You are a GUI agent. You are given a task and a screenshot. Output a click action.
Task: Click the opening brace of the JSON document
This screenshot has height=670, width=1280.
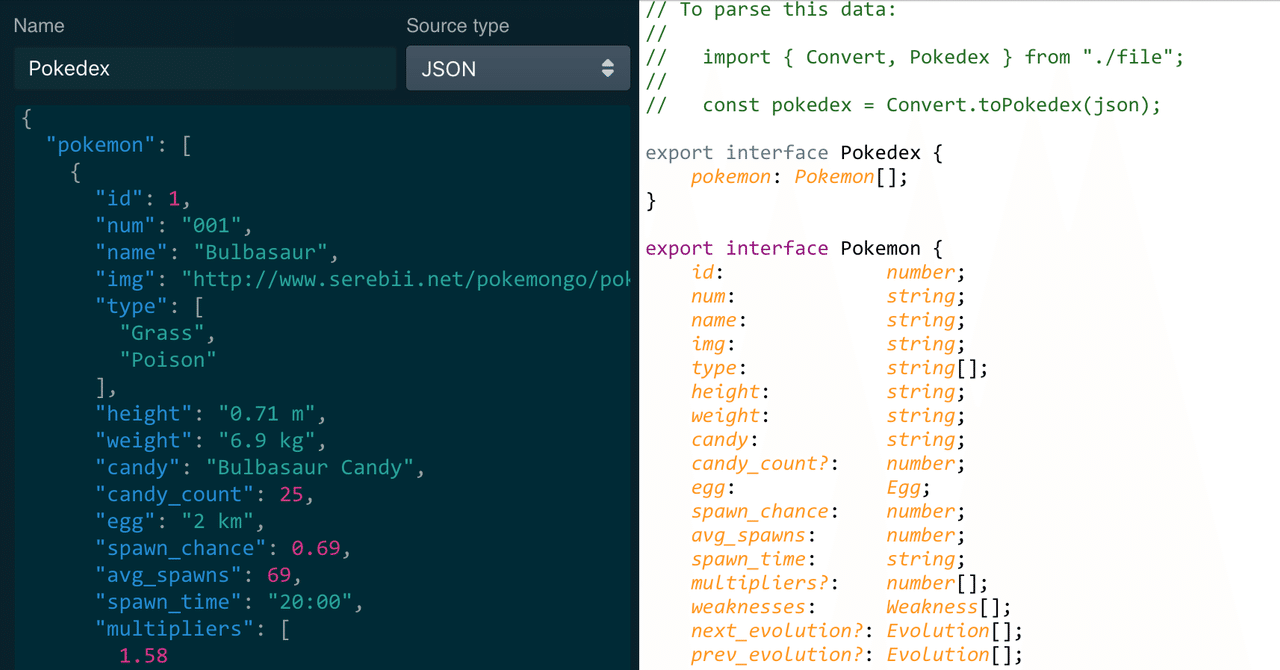(26, 118)
